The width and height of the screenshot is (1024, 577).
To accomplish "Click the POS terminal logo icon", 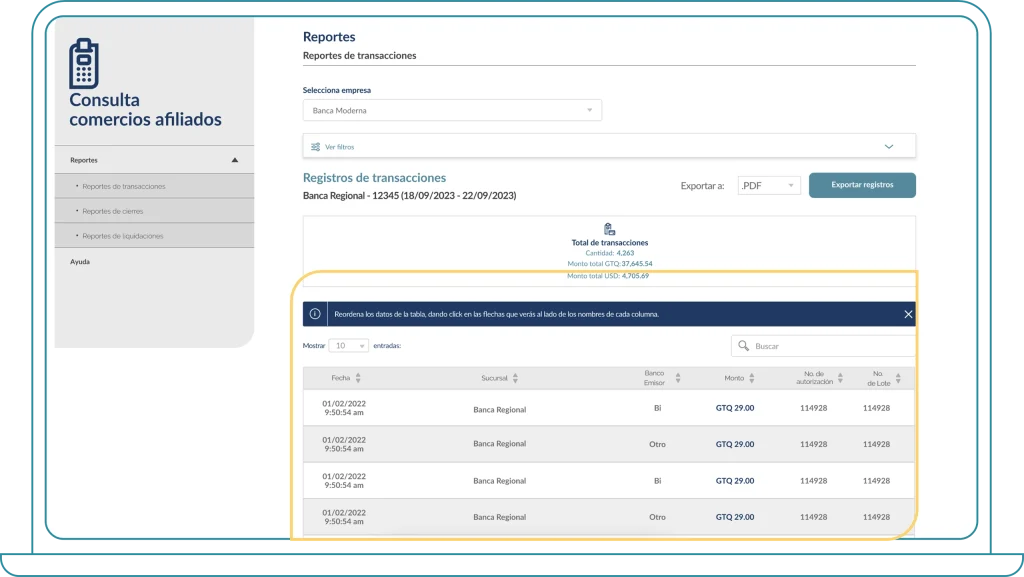I will coord(84,63).
